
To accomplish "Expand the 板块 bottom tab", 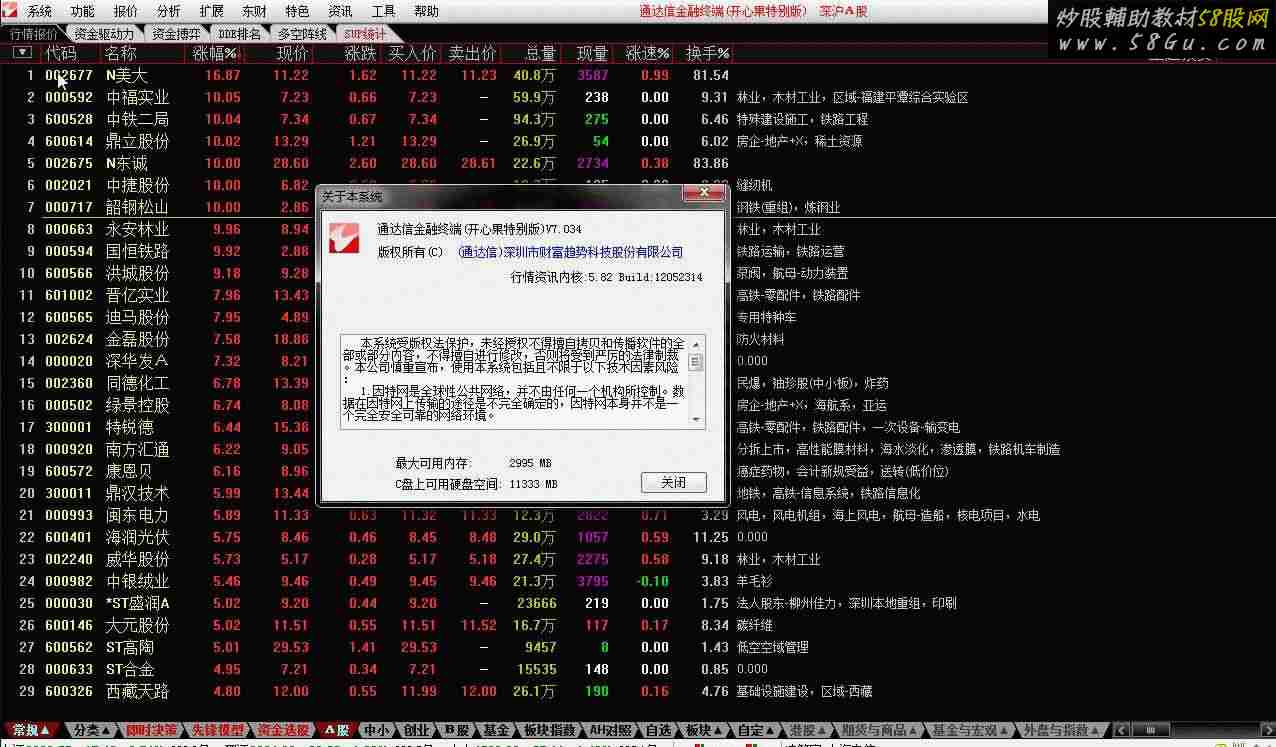I will pos(705,730).
